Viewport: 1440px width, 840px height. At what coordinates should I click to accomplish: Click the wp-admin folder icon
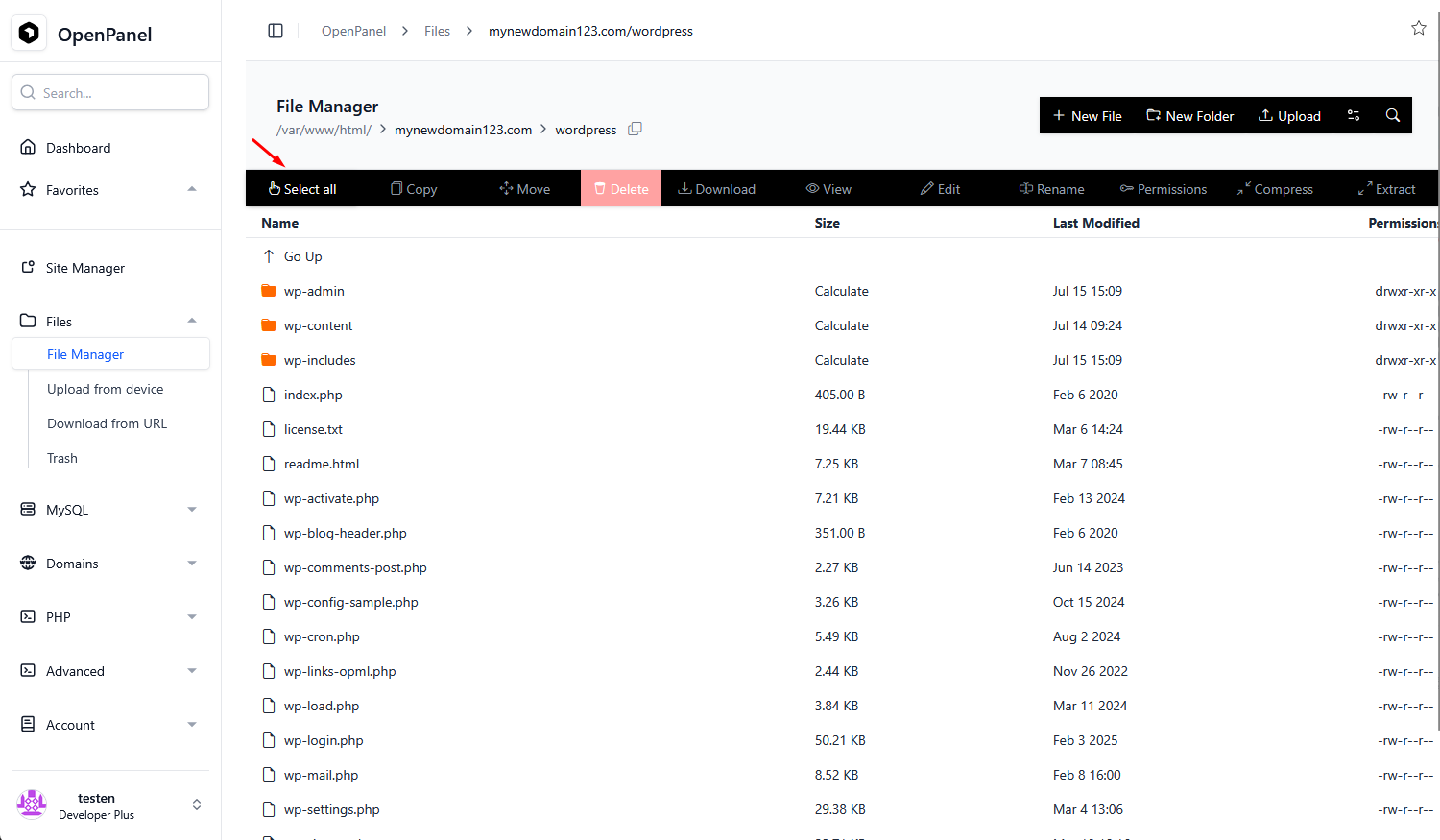point(269,291)
